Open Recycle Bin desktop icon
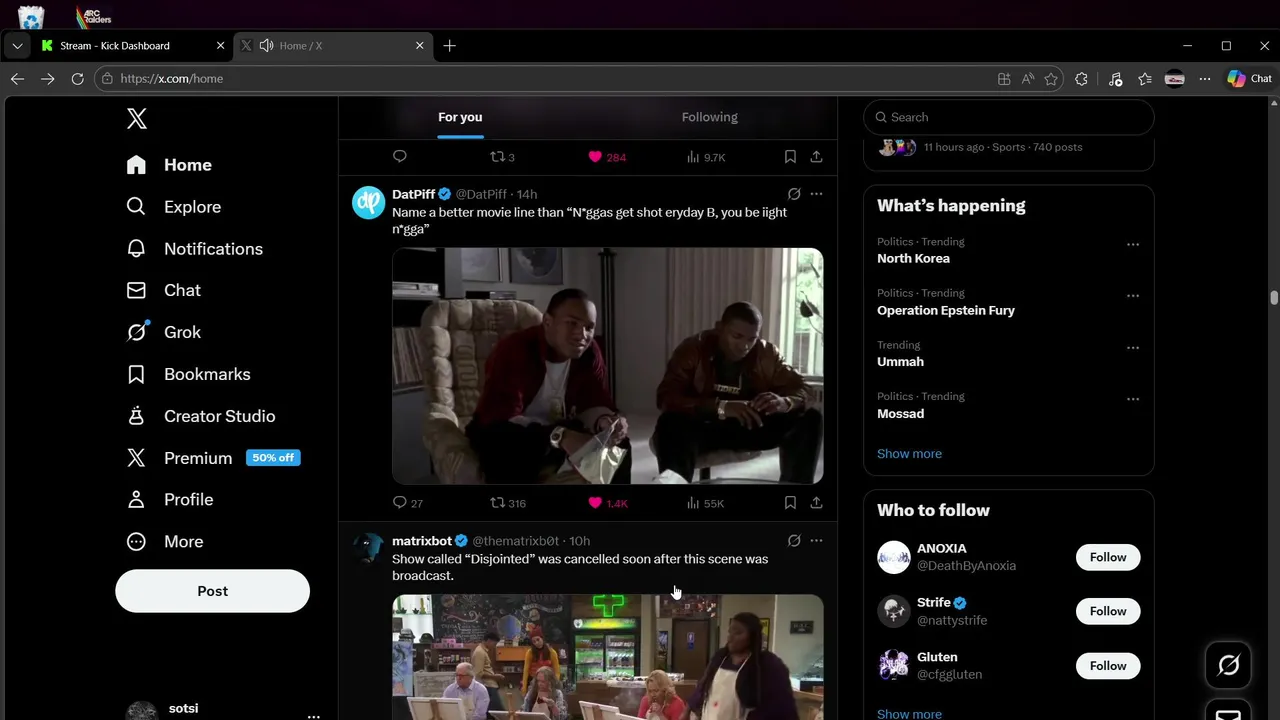The width and height of the screenshot is (1280, 720). [x=31, y=16]
